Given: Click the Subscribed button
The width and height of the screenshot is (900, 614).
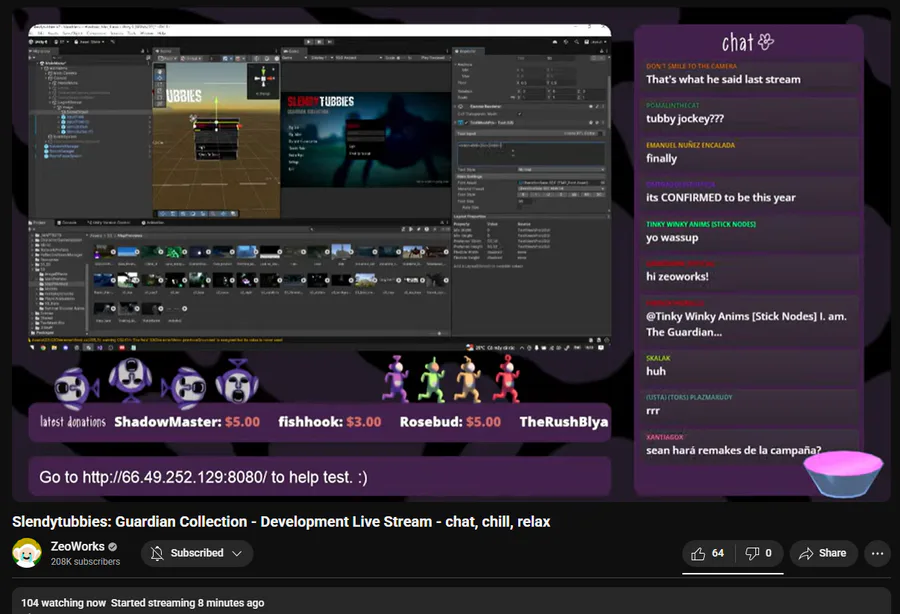Looking at the screenshot, I should (x=197, y=553).
